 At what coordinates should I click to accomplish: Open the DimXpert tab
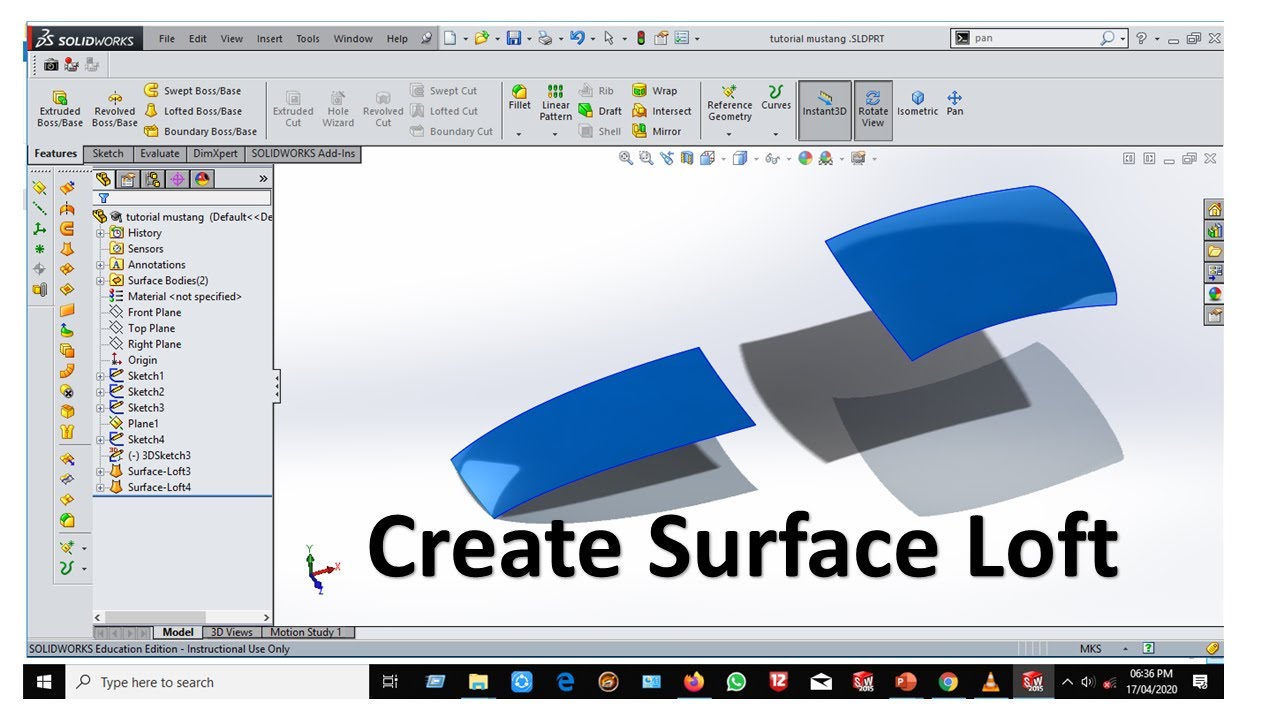(x=215, y=154)
